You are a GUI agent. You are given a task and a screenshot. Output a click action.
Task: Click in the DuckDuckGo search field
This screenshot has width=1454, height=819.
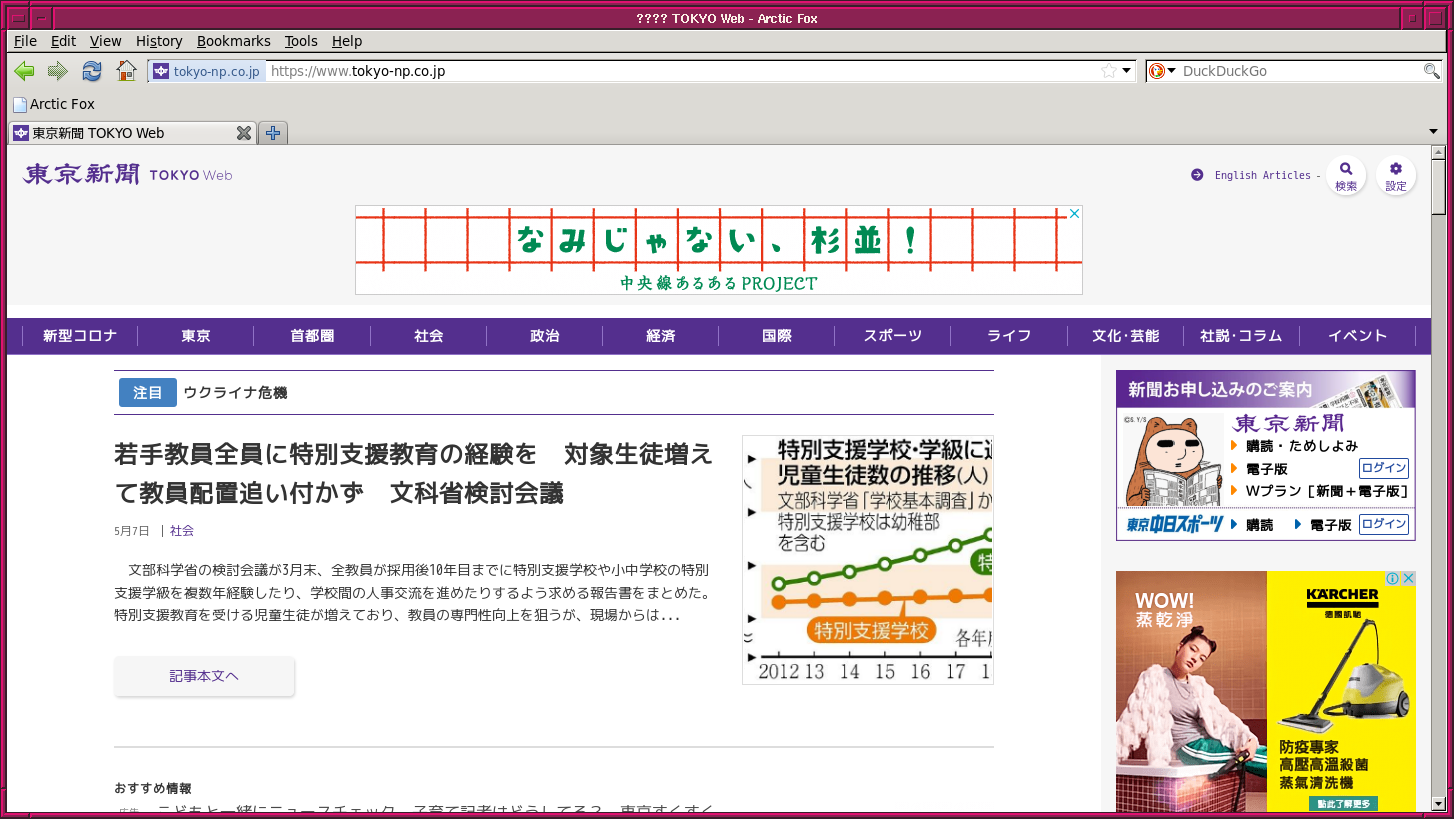pyautogui.click(x=1300, y=71)
